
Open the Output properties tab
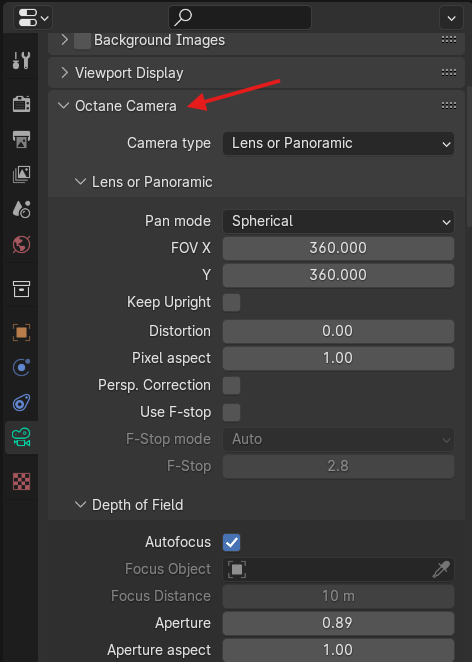(x=21, y=139)
